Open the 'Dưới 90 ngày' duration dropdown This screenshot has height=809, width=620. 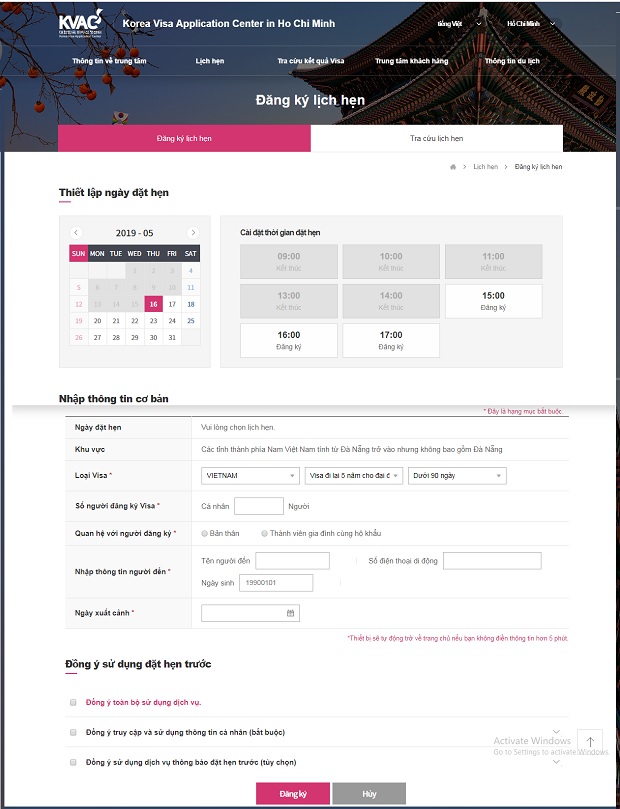456,476
